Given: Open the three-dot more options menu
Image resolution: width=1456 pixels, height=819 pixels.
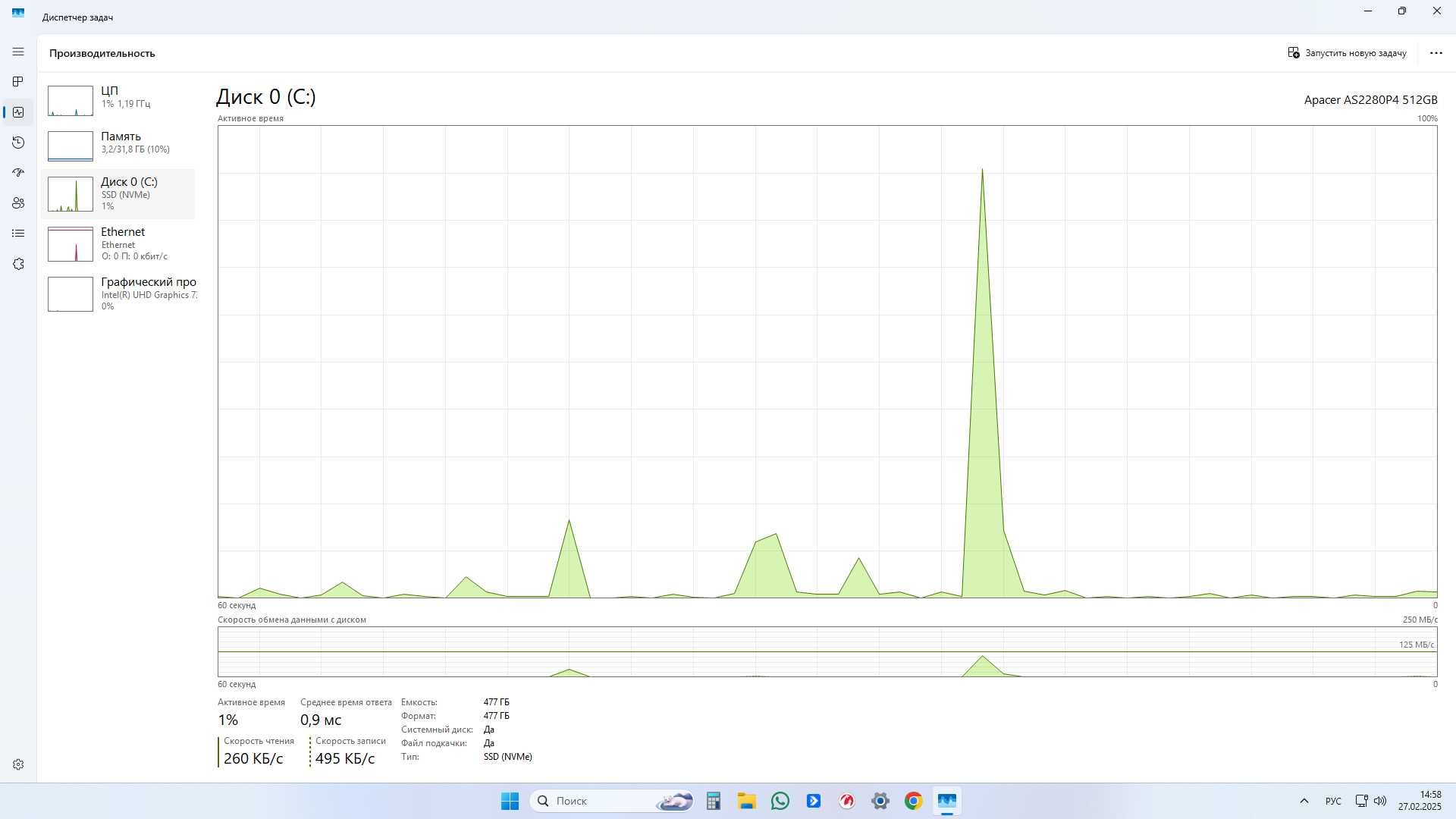Looking at the screenshot, I should [1436, 53].
